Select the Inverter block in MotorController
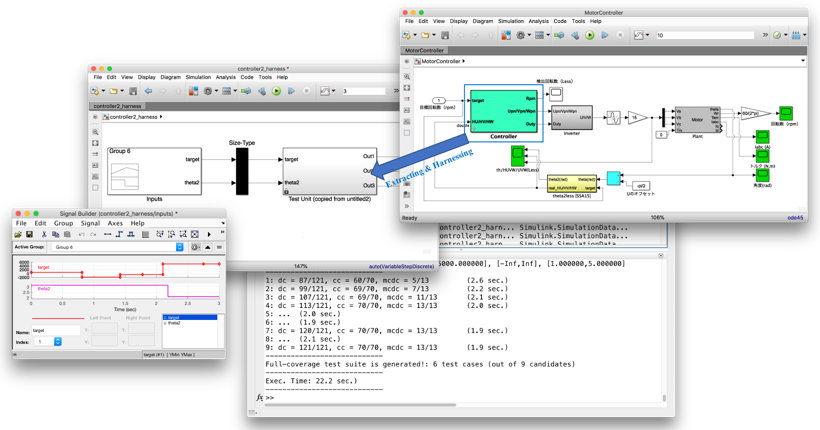820x430 pixels. click(x=572, y=118)
